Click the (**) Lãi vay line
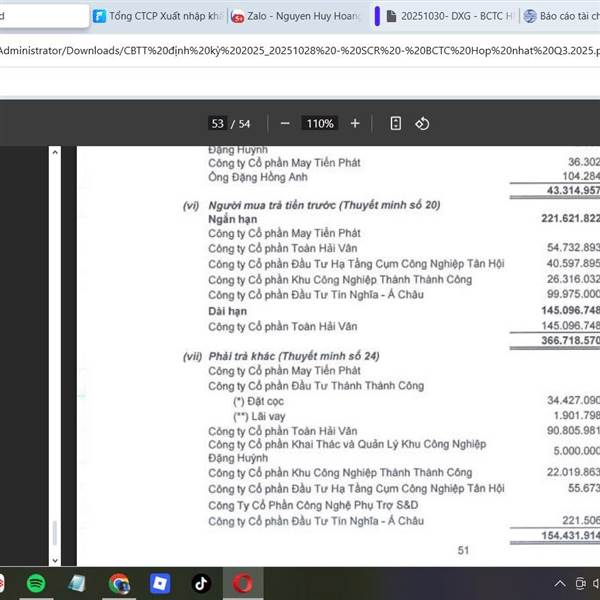Viewport: 600px width, 600px height. tap(259, 416)
